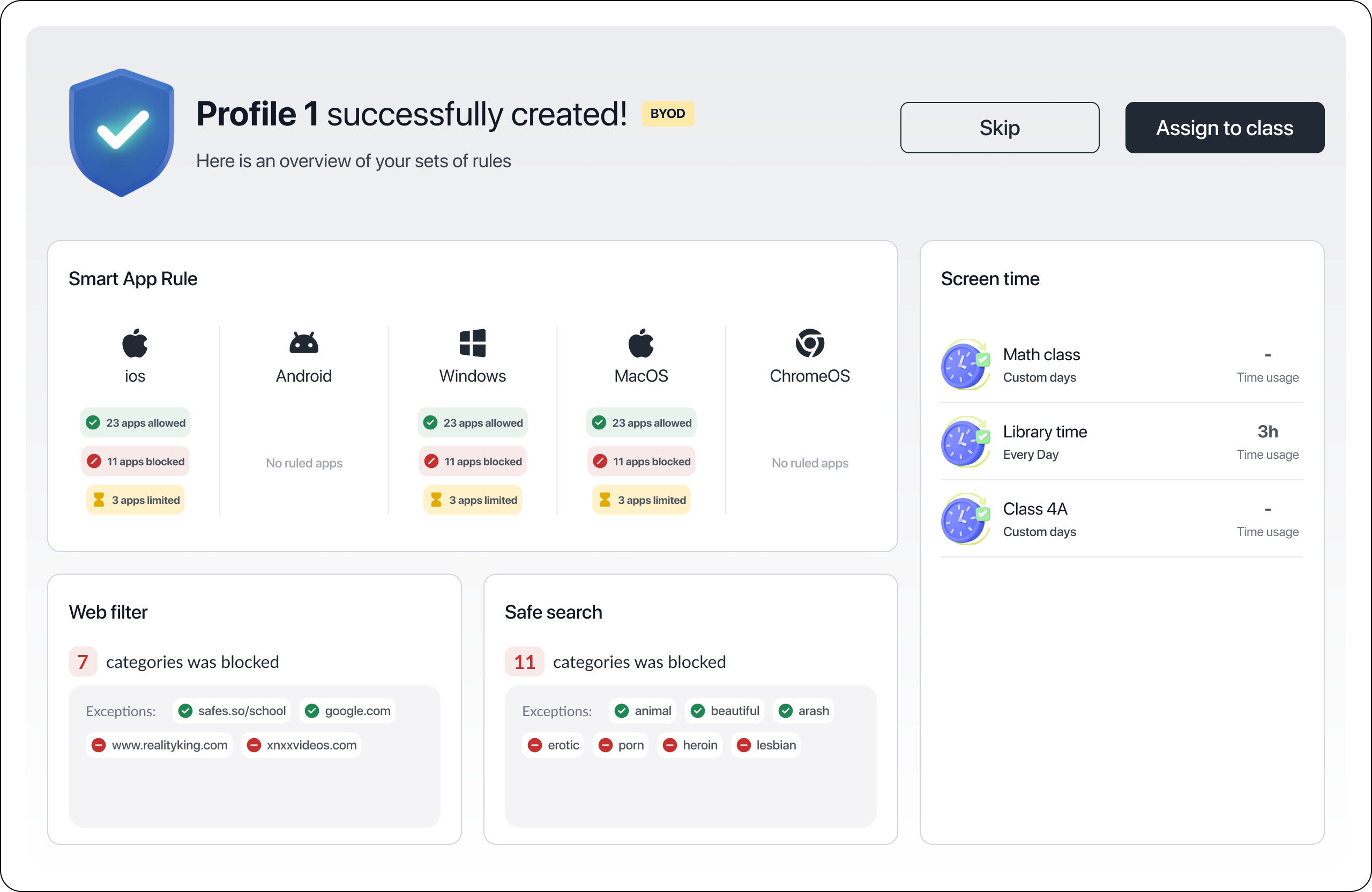Viewport: 1372px width, 892px height.
Task: Click the BYOD badge
Action: [668, 114]
